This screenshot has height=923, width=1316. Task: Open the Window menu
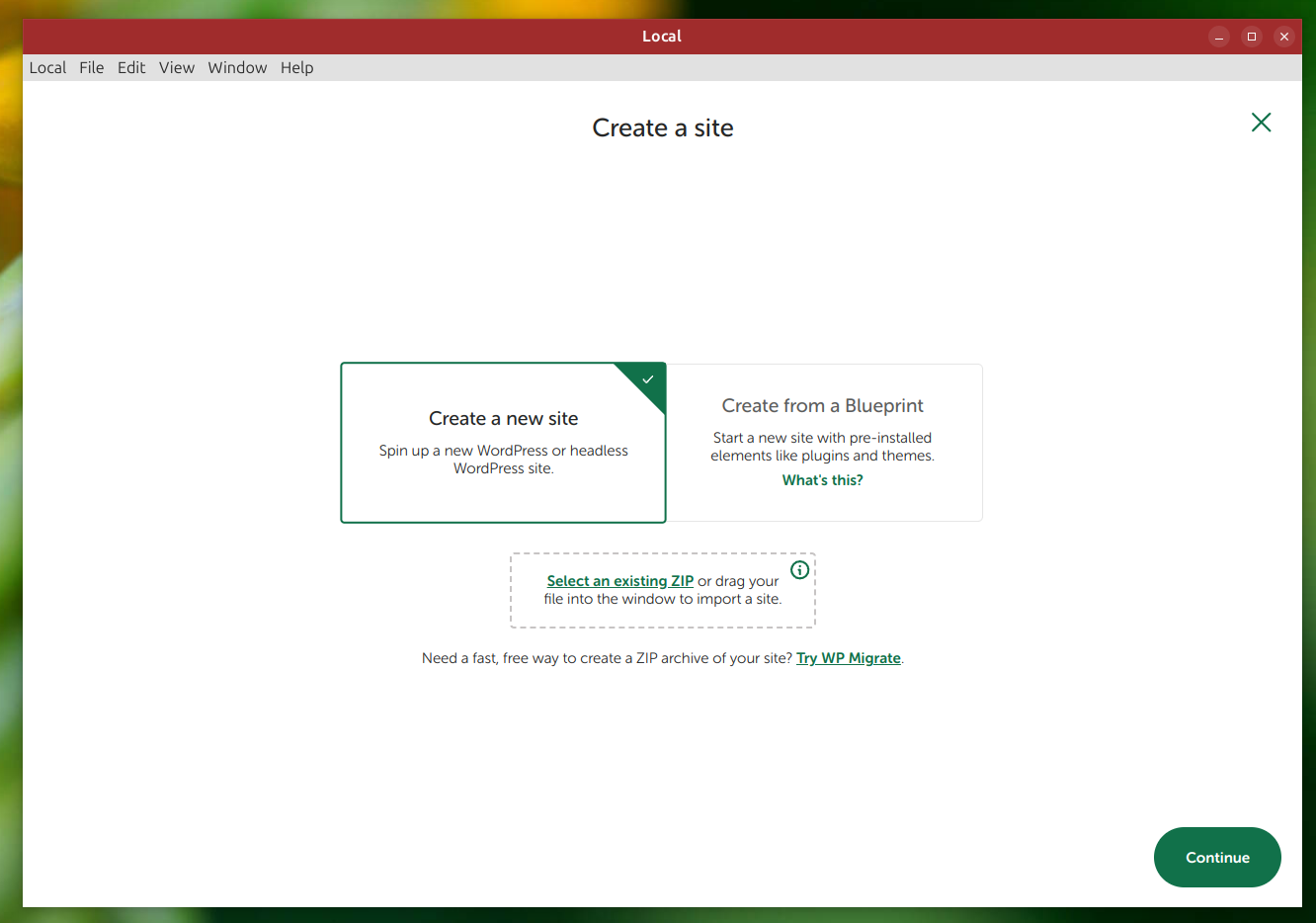click(x=237, y=68)
